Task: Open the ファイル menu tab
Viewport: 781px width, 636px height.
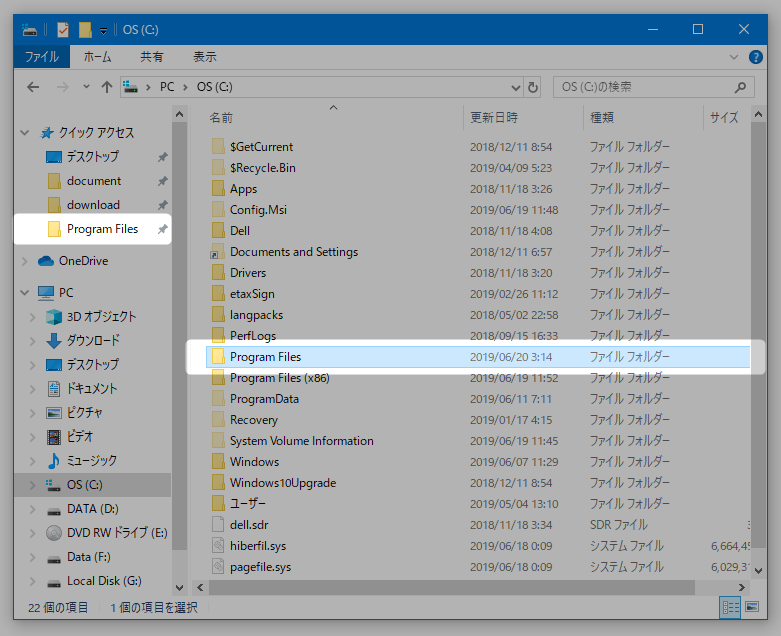Action: click(x=42, y=57)
